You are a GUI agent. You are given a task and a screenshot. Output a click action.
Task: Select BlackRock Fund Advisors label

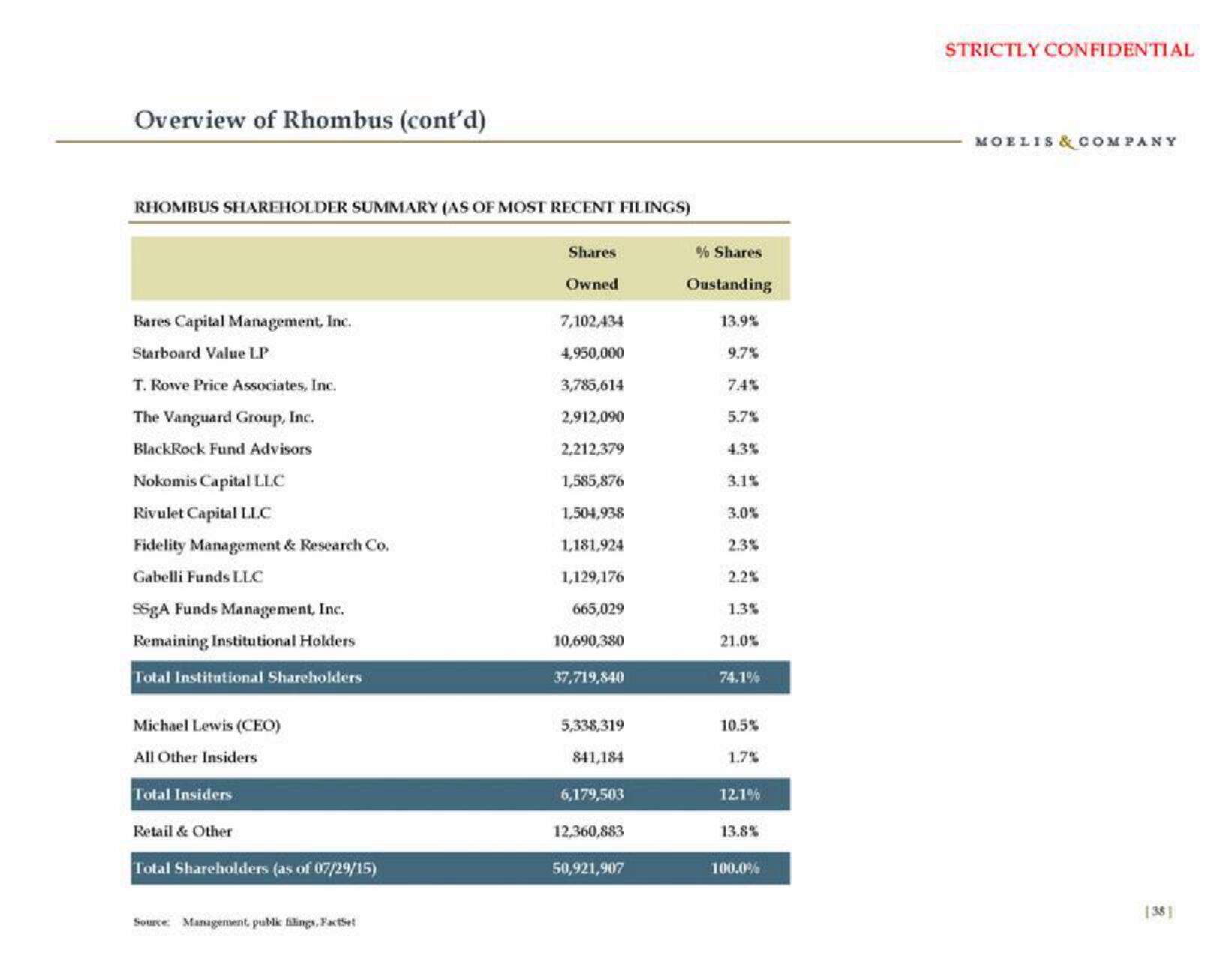[222, 449]
